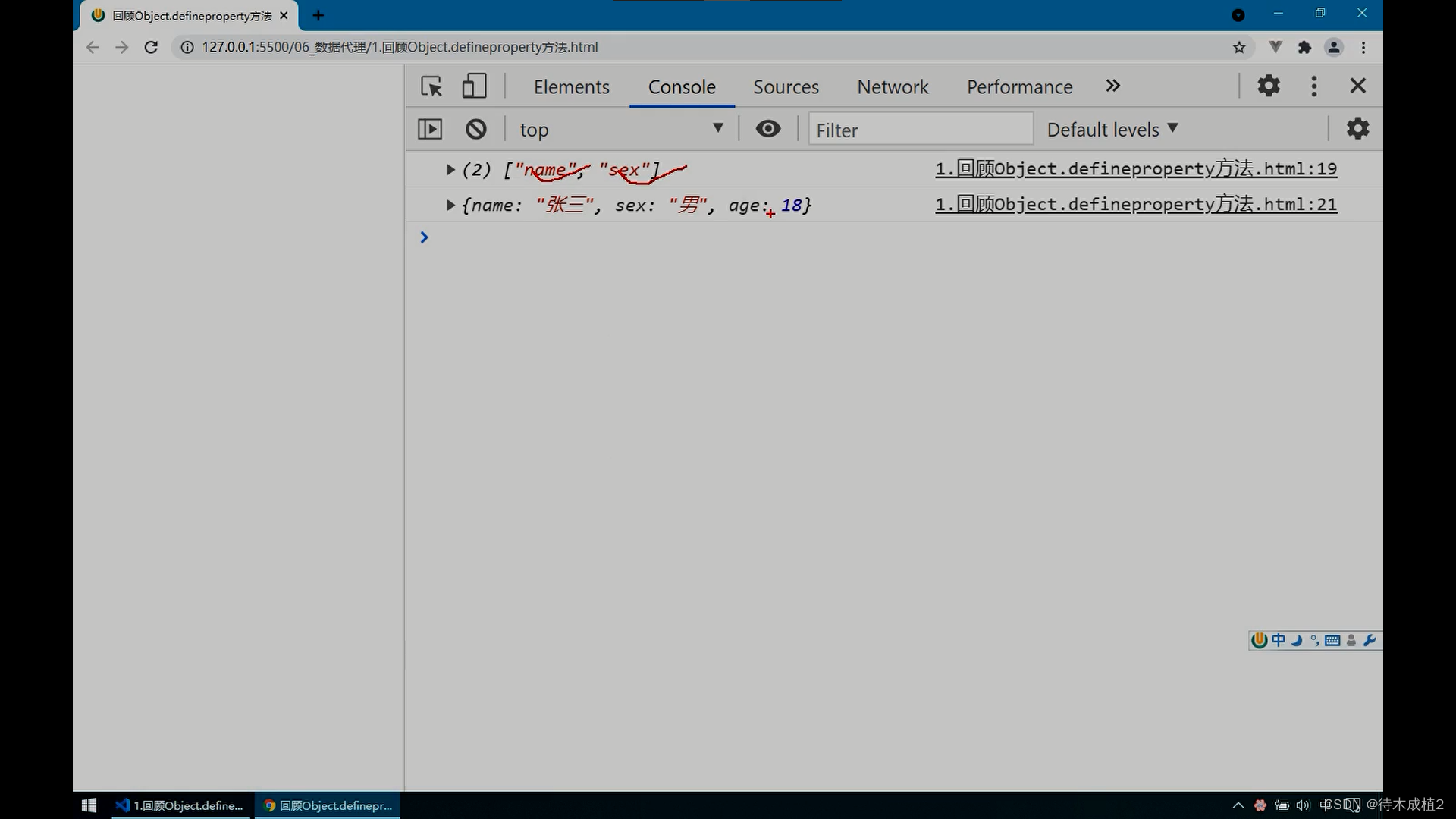Open the Extensions puzzle icon
The width and height of the screenshot is (1456, 819).
[x=1304, y=47]
